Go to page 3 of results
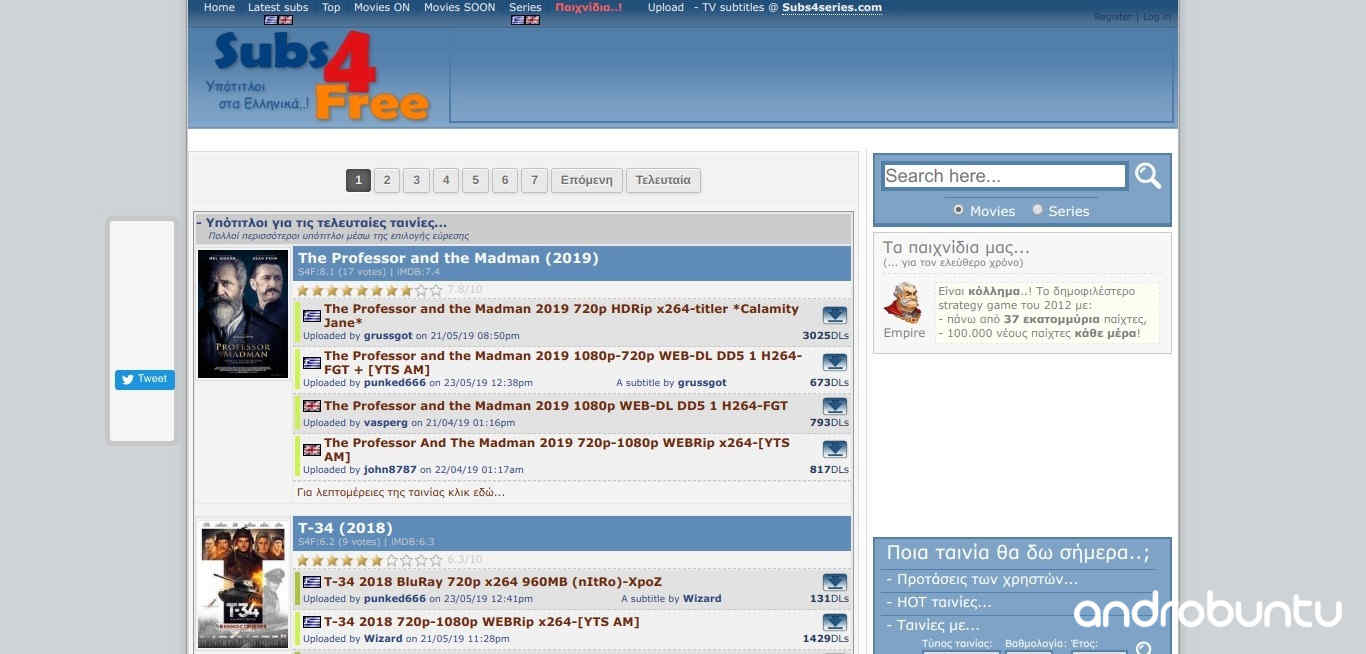 click(x=416, y=181)
